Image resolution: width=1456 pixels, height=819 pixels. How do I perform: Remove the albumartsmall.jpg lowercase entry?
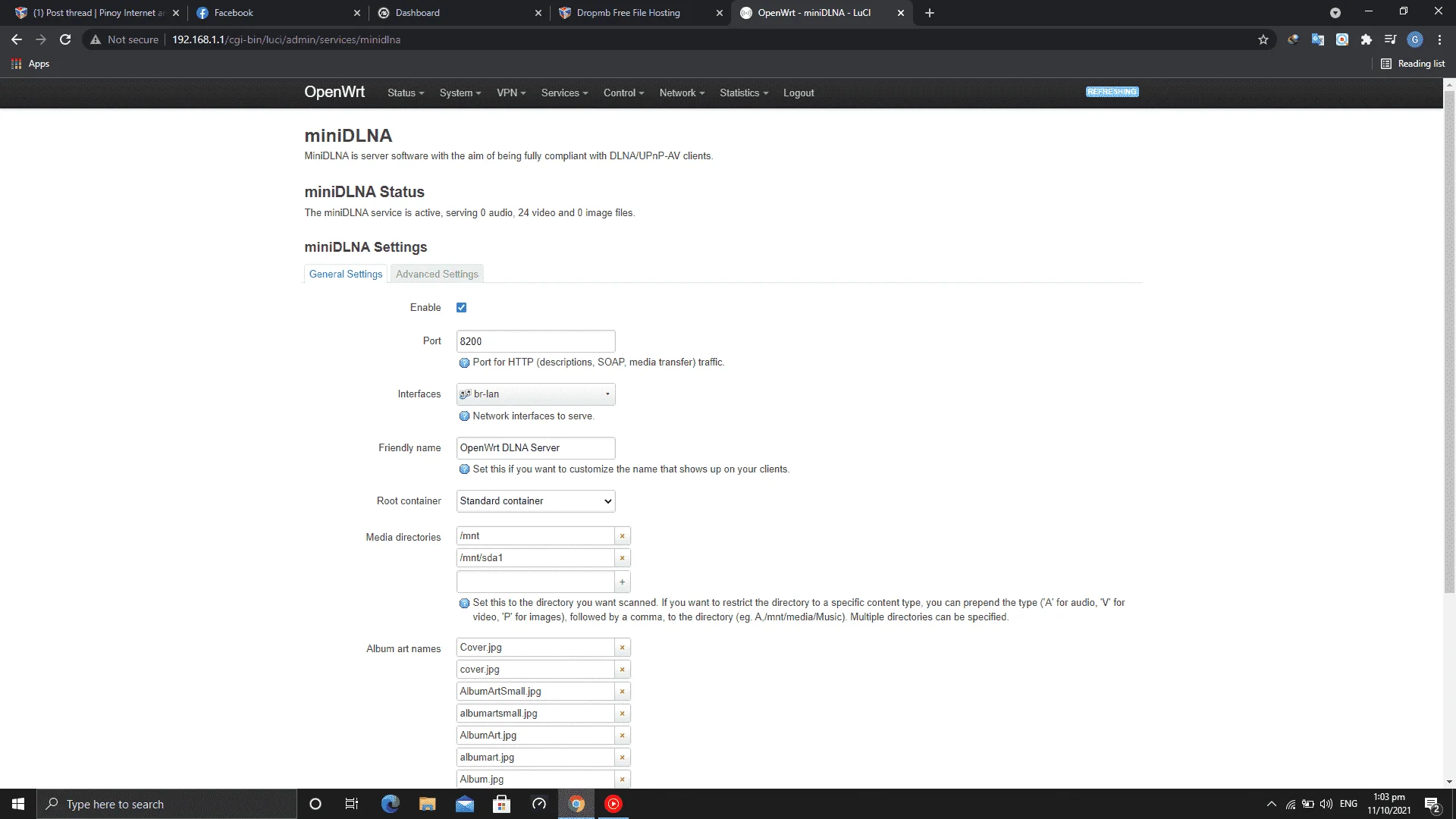(622, 714)
